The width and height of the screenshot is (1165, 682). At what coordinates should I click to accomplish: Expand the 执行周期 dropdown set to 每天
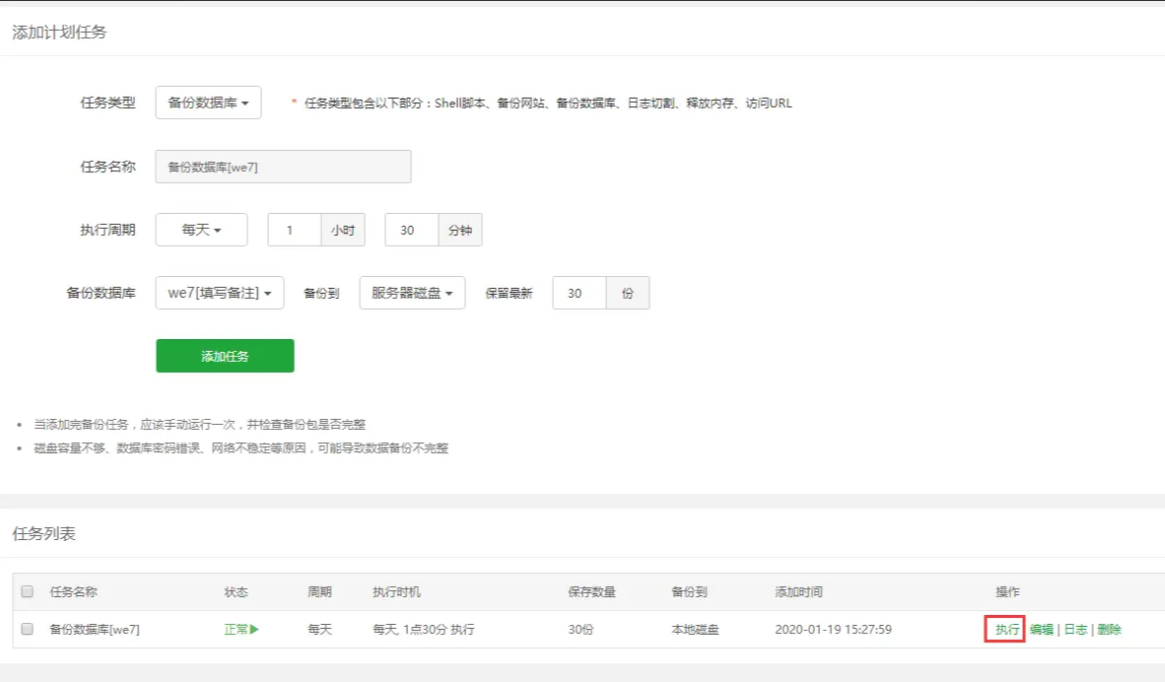(201, 230)
